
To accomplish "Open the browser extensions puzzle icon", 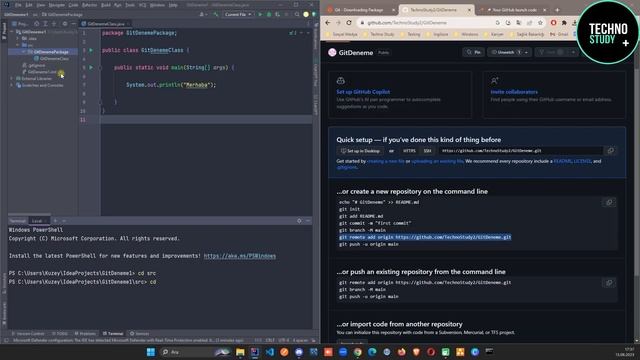I will coord(564,23).
